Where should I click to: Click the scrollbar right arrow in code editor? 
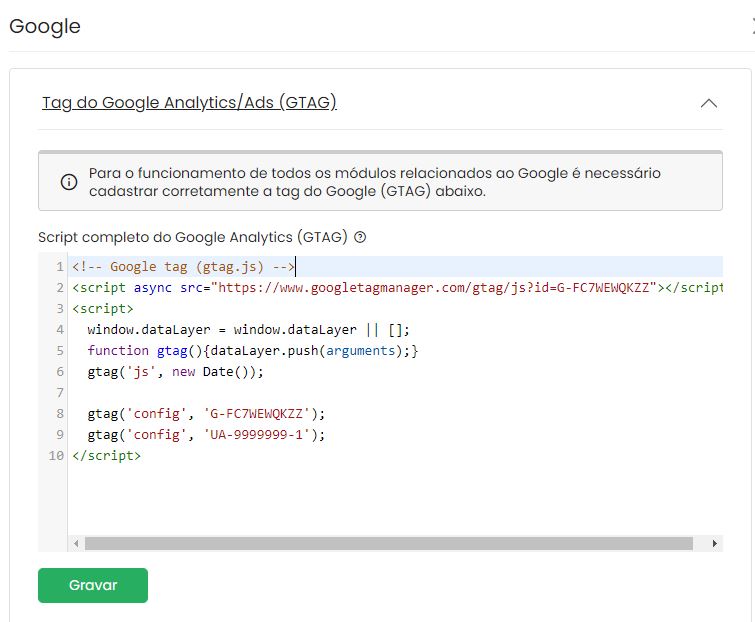click(x=714, y=544)
